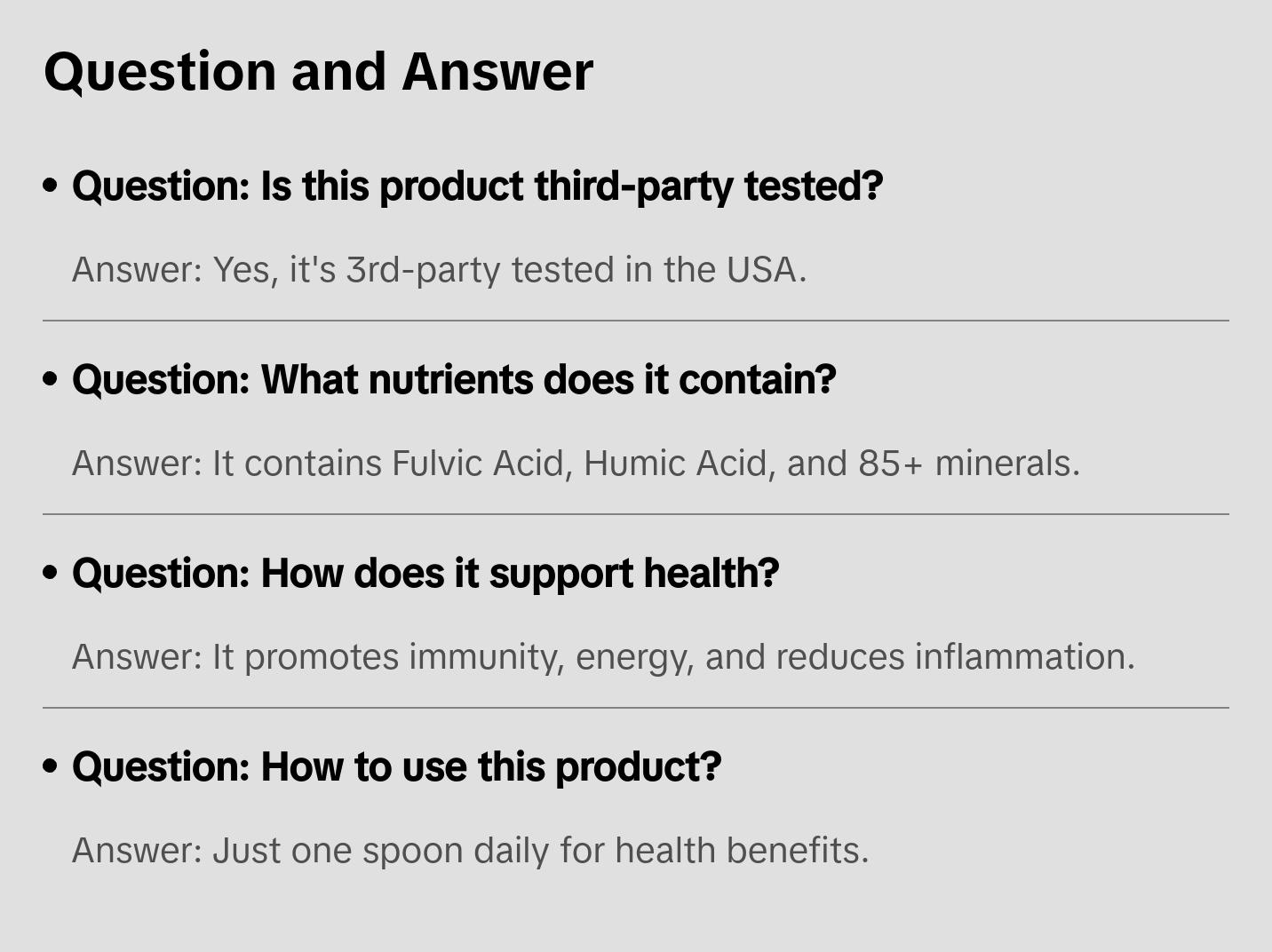Click the bullet beside the nutrients question
The width and height of the screenshot is (1272, 952).
pyautogui.click(x=51, y=380)
